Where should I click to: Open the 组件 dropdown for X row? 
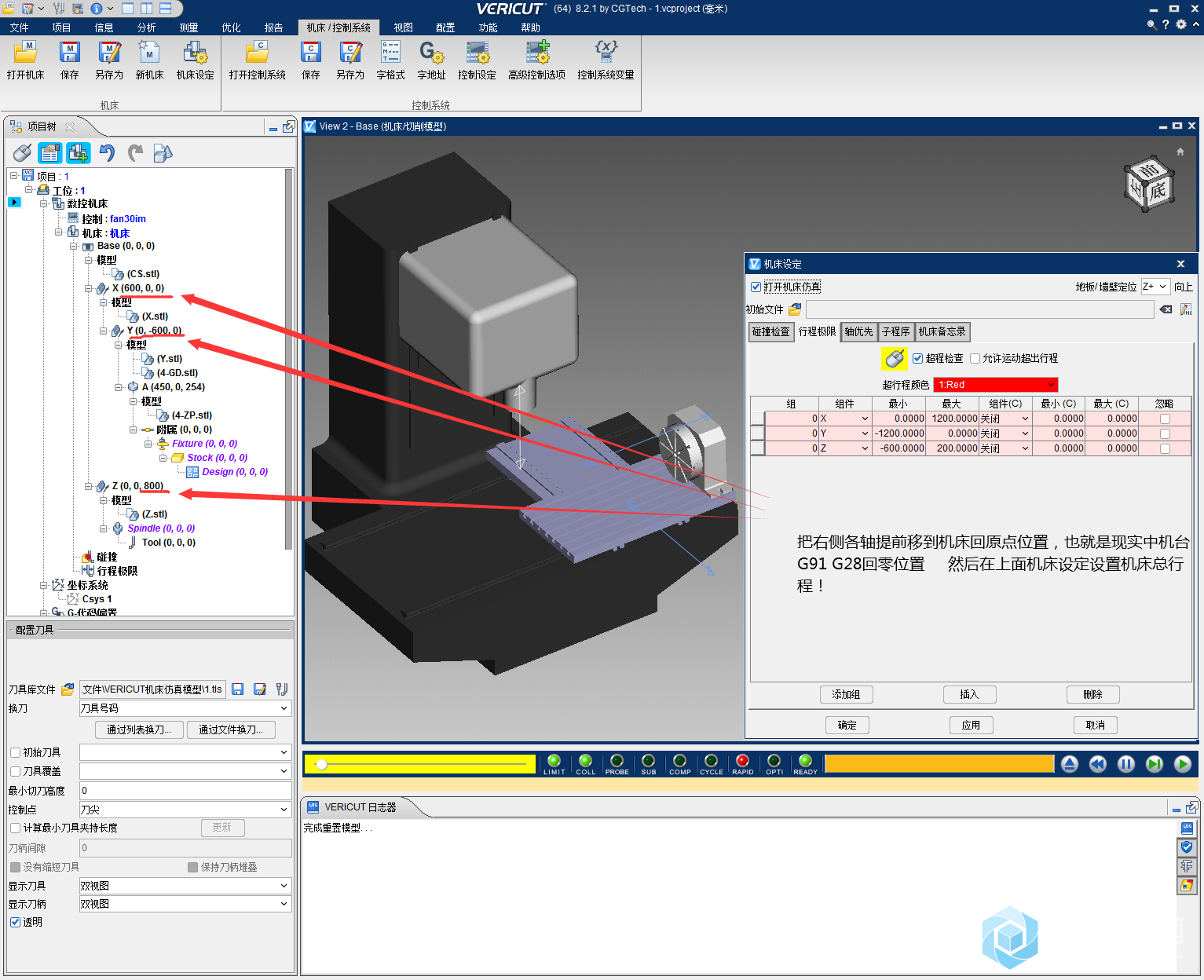point(845,419)
